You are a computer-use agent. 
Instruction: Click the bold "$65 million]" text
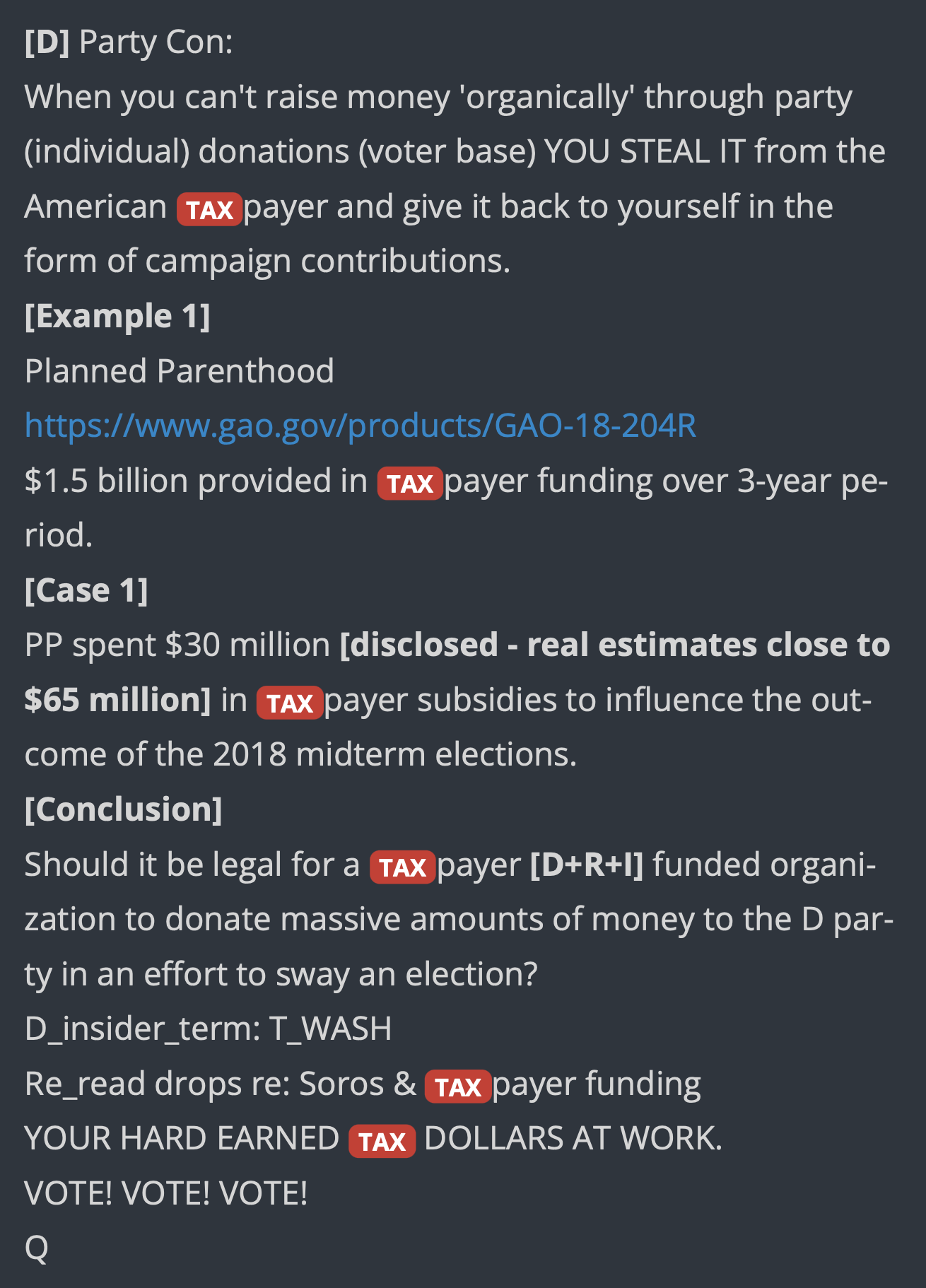[117, 700]
